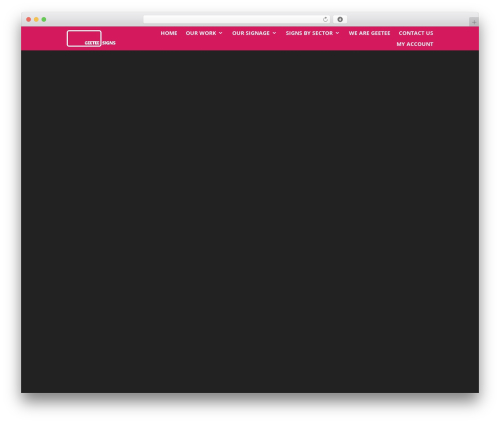
Task: Click the yellow minimize window dot
Action: (x=36, y=20)
